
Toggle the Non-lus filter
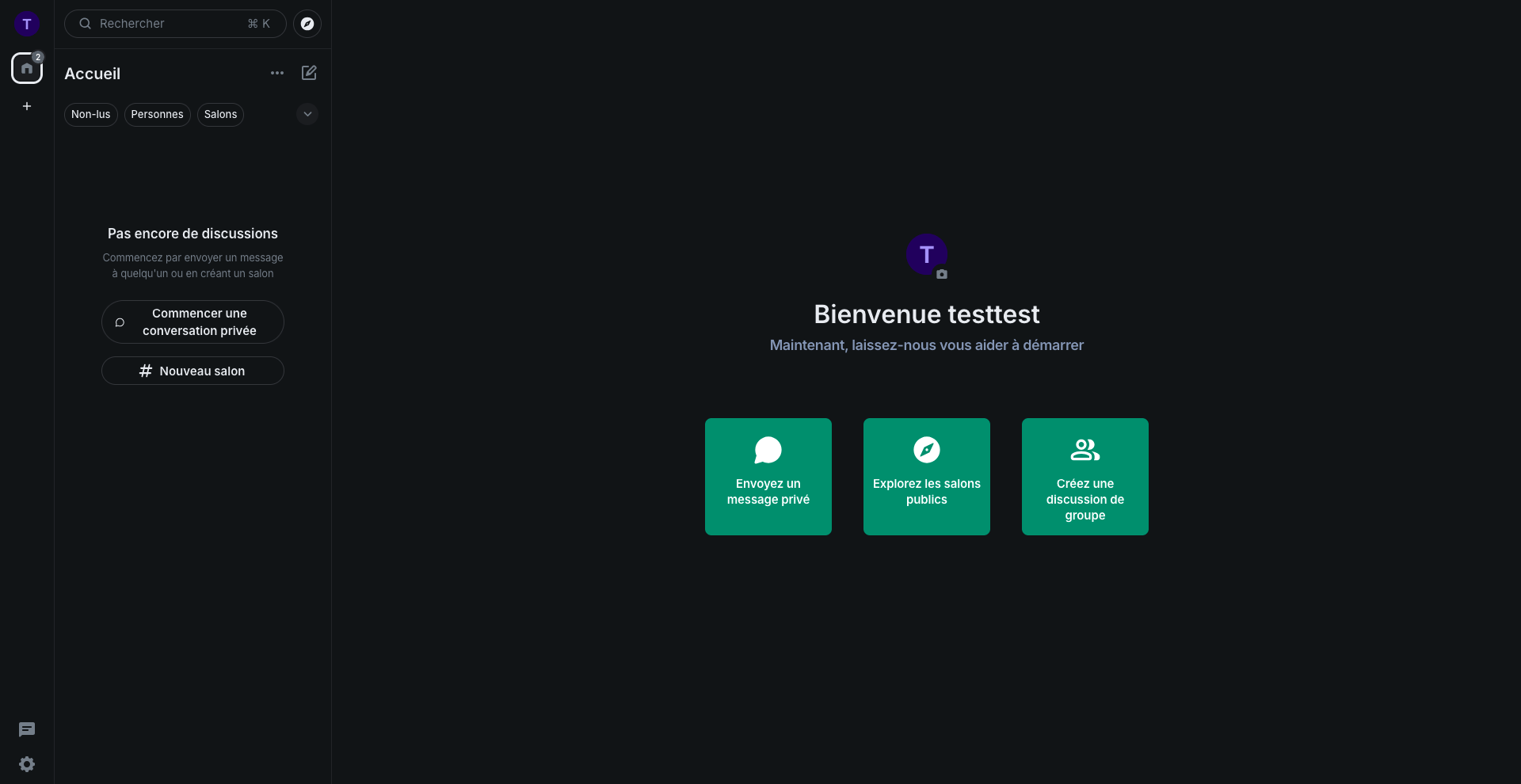91,115
